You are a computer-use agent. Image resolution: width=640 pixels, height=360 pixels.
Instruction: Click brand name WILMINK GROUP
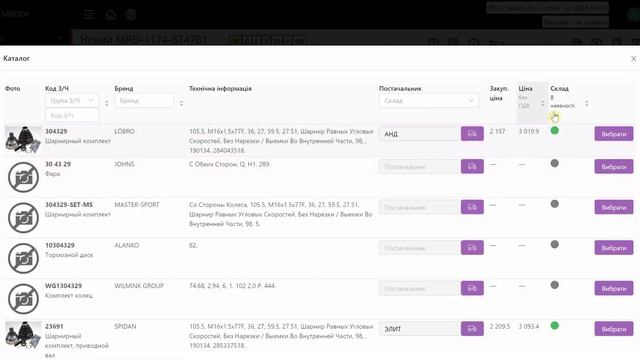139,286
